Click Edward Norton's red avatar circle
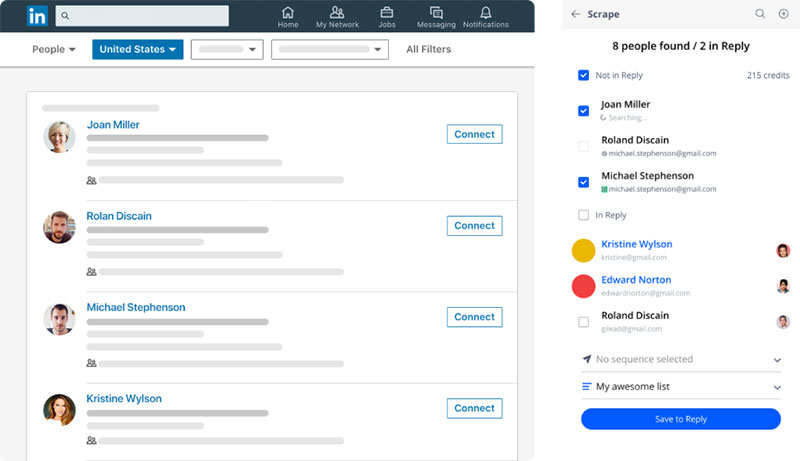Viewport: 800px width, 461px height. (x=584, y=286)
